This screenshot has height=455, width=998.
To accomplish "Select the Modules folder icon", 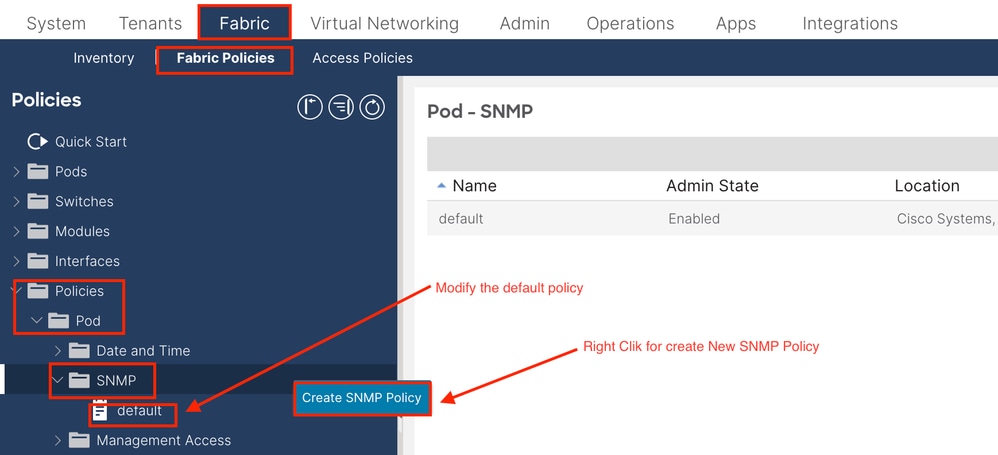I will pyautogui.click(x=38, y=231).
